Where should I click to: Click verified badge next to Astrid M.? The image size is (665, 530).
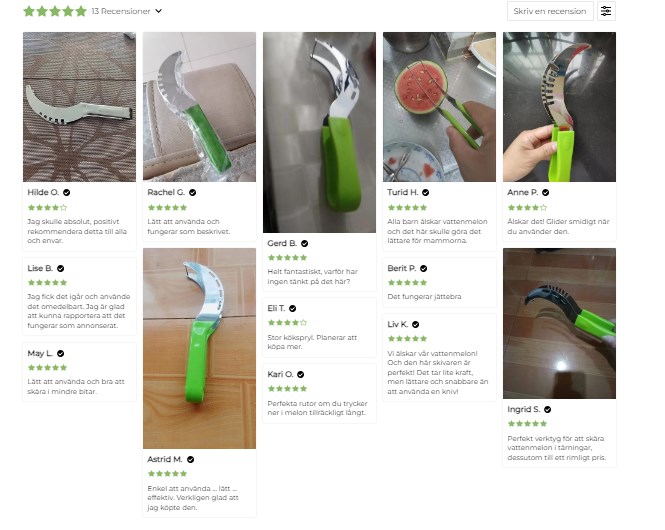(190, 460)
